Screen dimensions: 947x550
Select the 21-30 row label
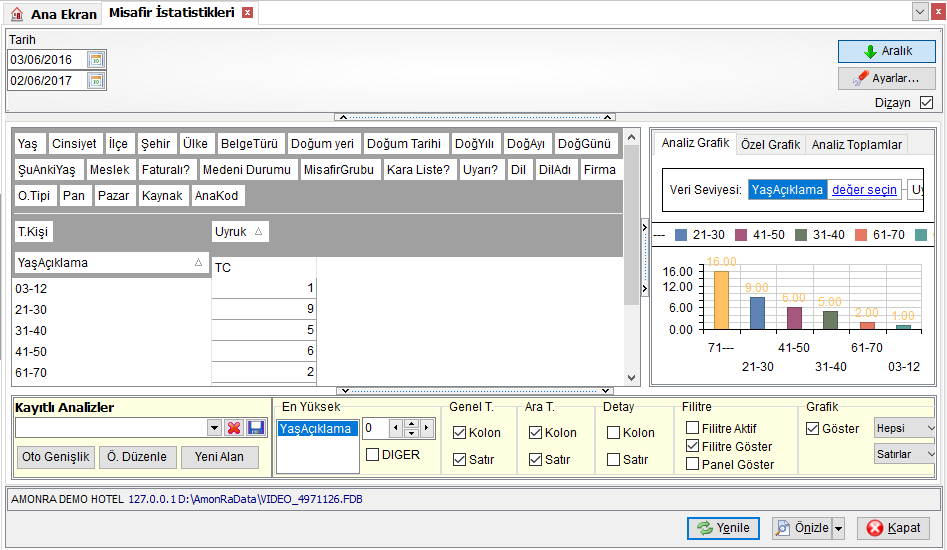(31, 310)
